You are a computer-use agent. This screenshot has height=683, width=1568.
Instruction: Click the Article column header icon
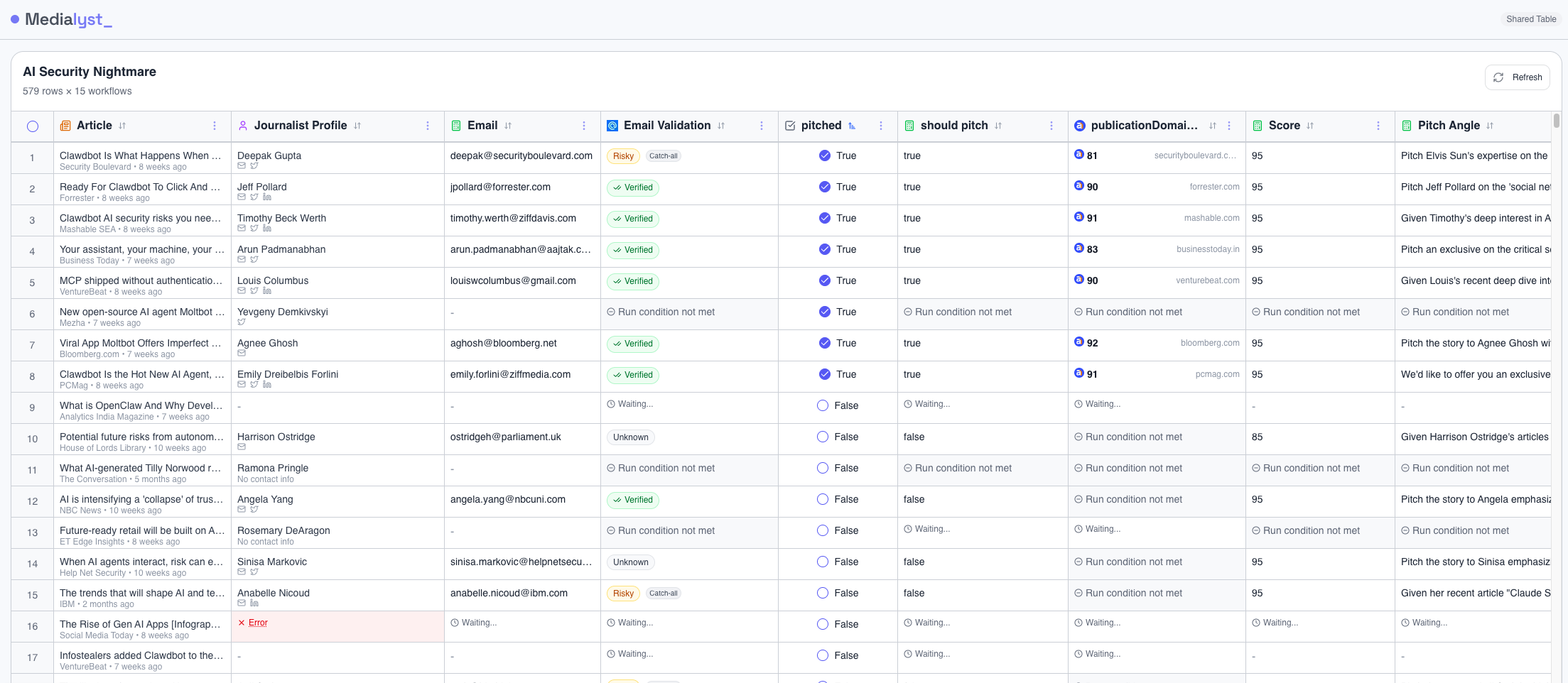(x=65, y=126)
